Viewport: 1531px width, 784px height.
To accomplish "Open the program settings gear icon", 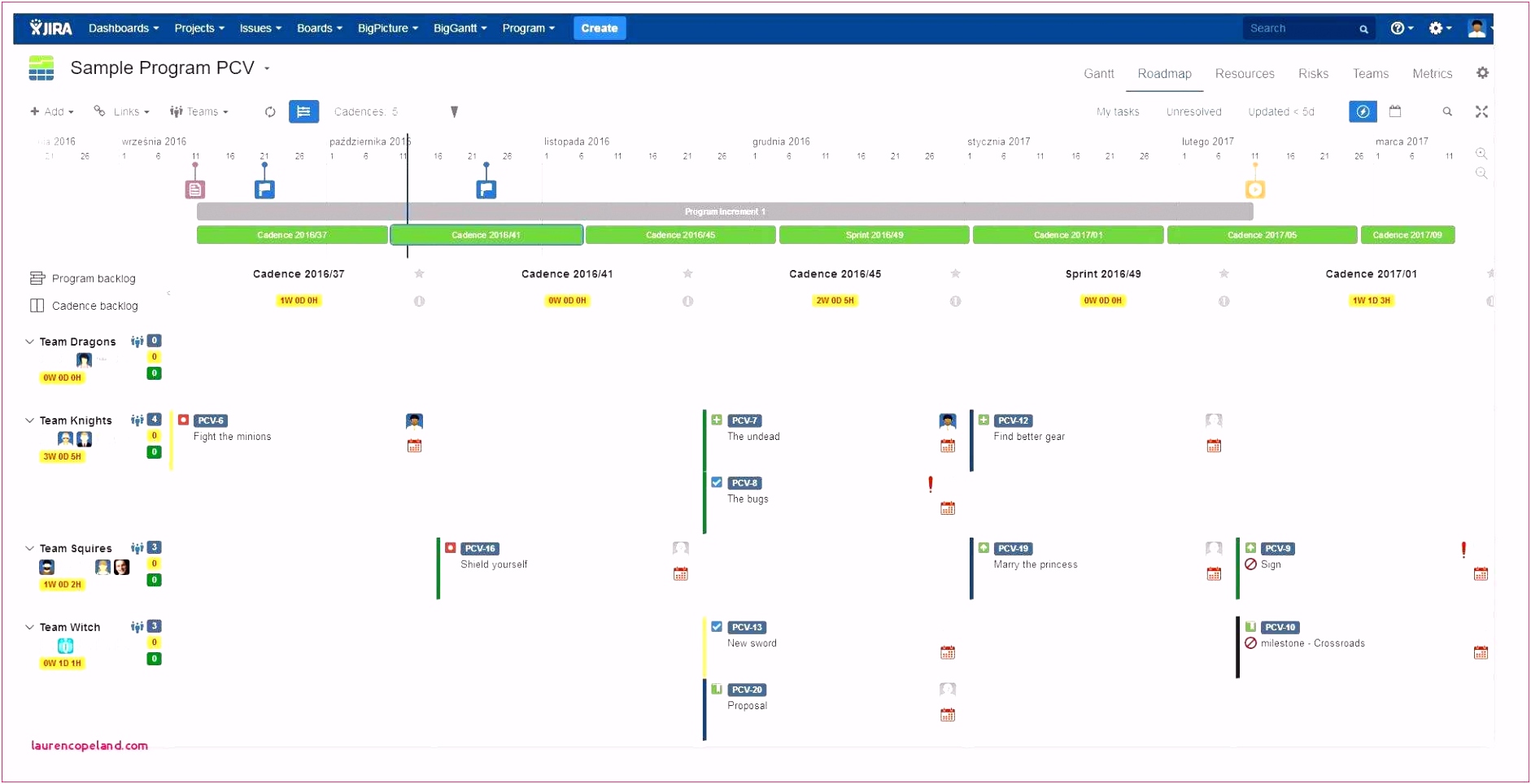I will coord(1482,73).
